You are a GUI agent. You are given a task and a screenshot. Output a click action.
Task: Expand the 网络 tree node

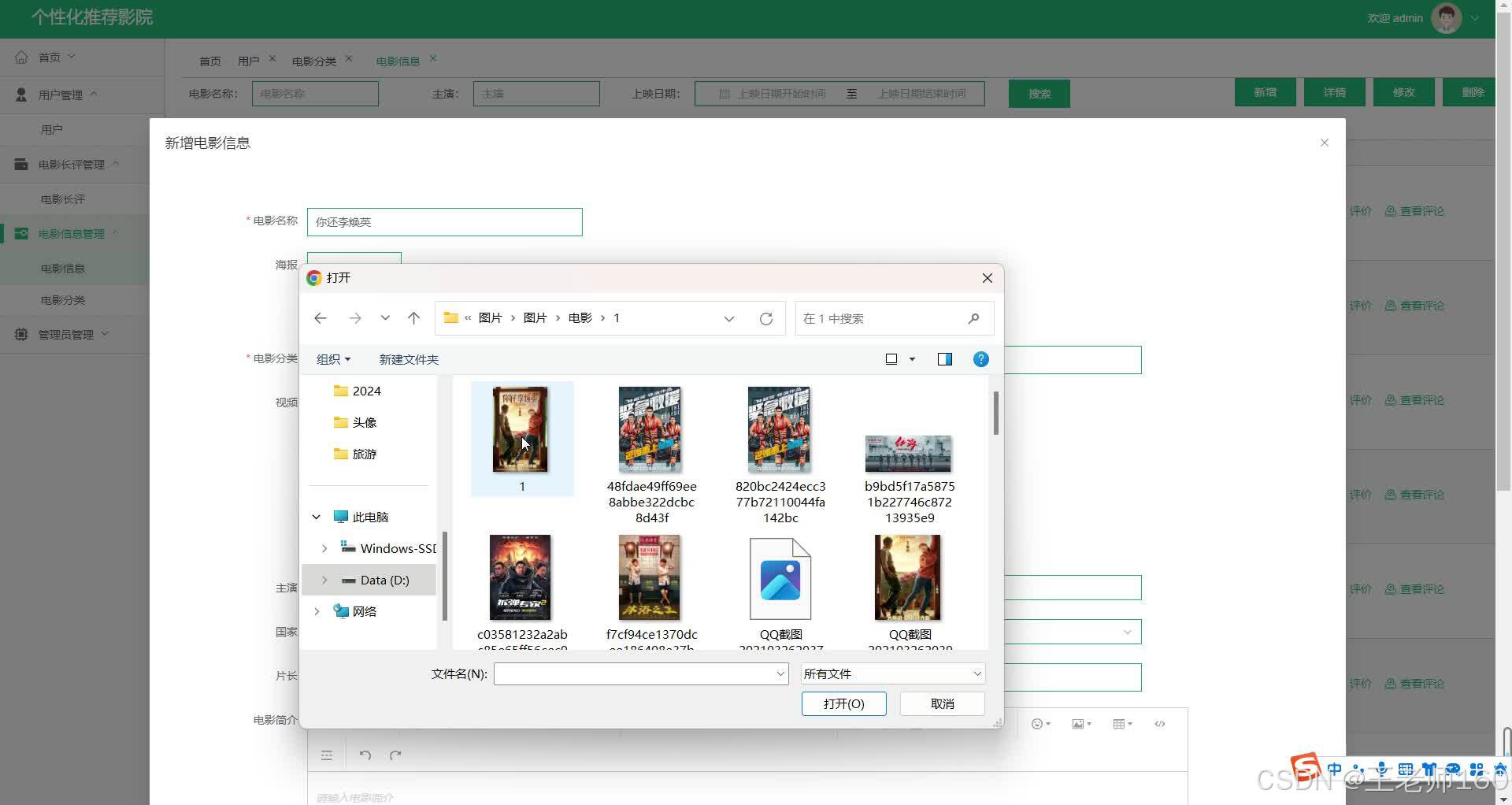click(317, 611)
